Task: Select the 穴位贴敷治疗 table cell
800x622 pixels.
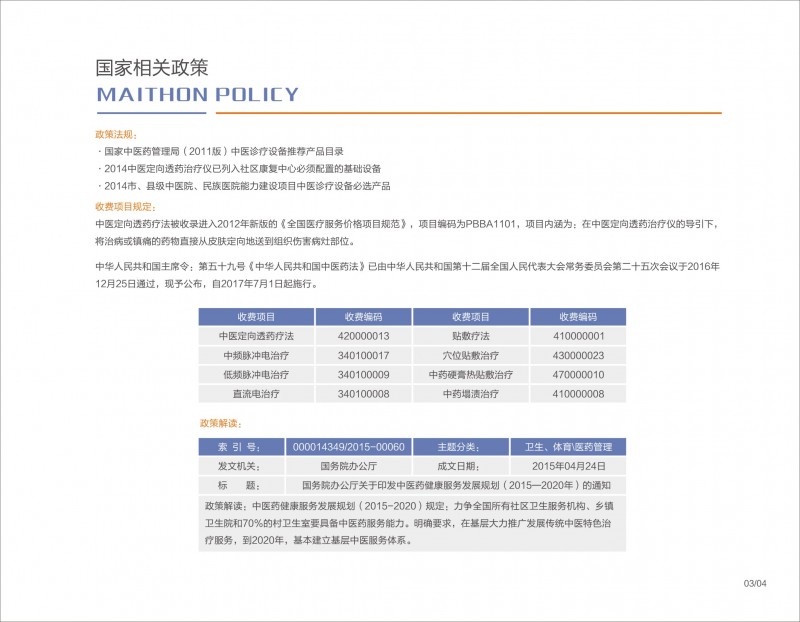Action: pos(470,355)
